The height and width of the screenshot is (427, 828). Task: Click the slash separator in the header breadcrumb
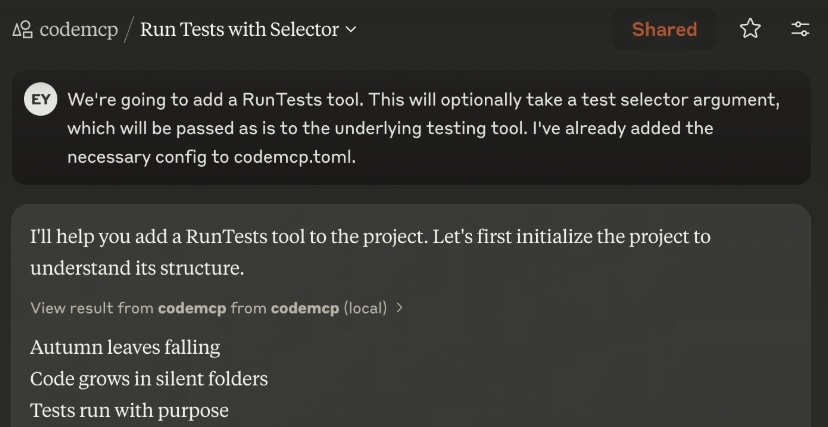[x=128, y=30]
